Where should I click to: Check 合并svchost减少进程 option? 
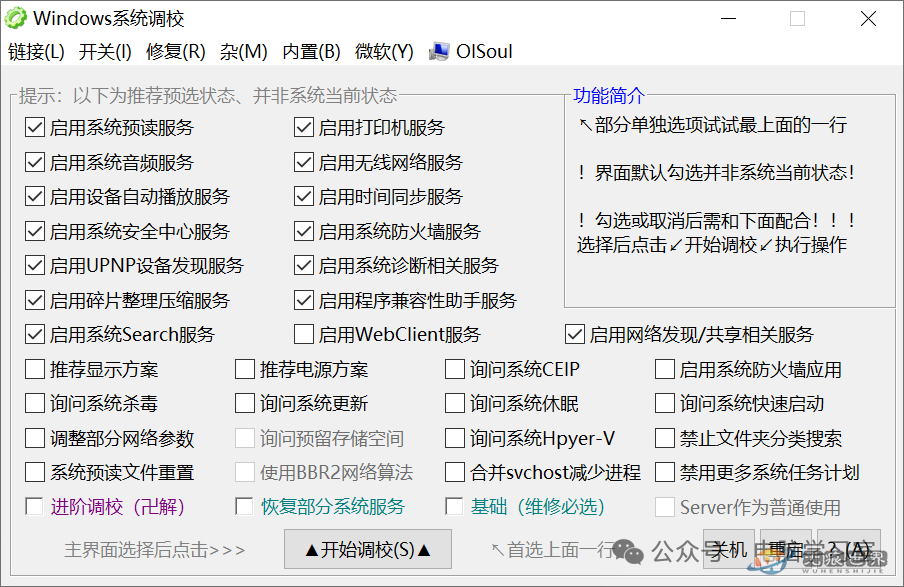455,472
